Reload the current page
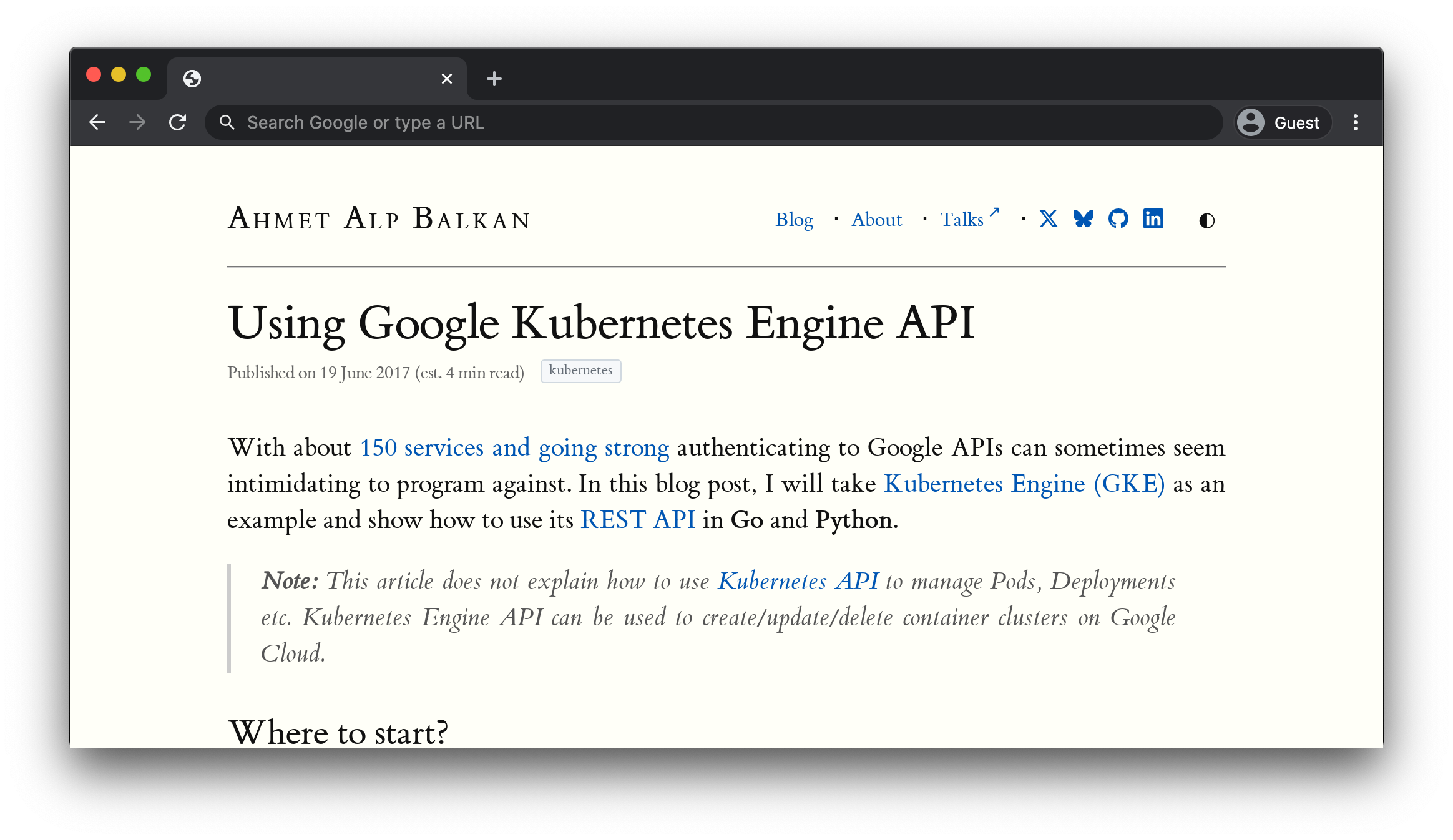Image resolution: width=1453 pixels, height=840 pixels. pos(178,122)
